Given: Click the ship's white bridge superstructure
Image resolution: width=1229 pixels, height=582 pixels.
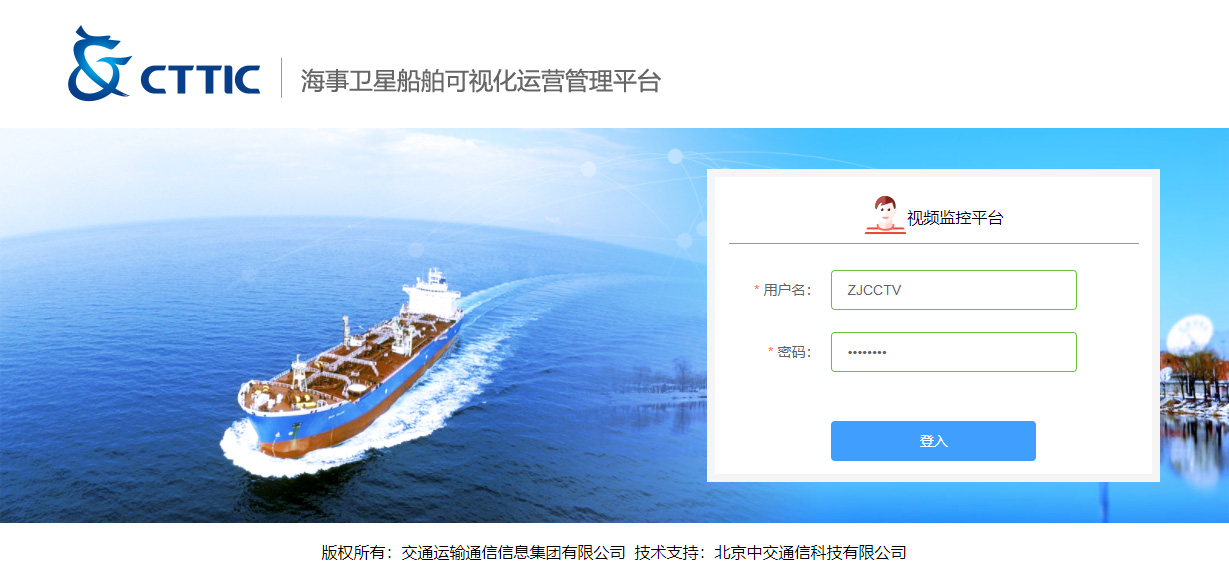Looking at the screenshot, I should [x=431, y=294].
